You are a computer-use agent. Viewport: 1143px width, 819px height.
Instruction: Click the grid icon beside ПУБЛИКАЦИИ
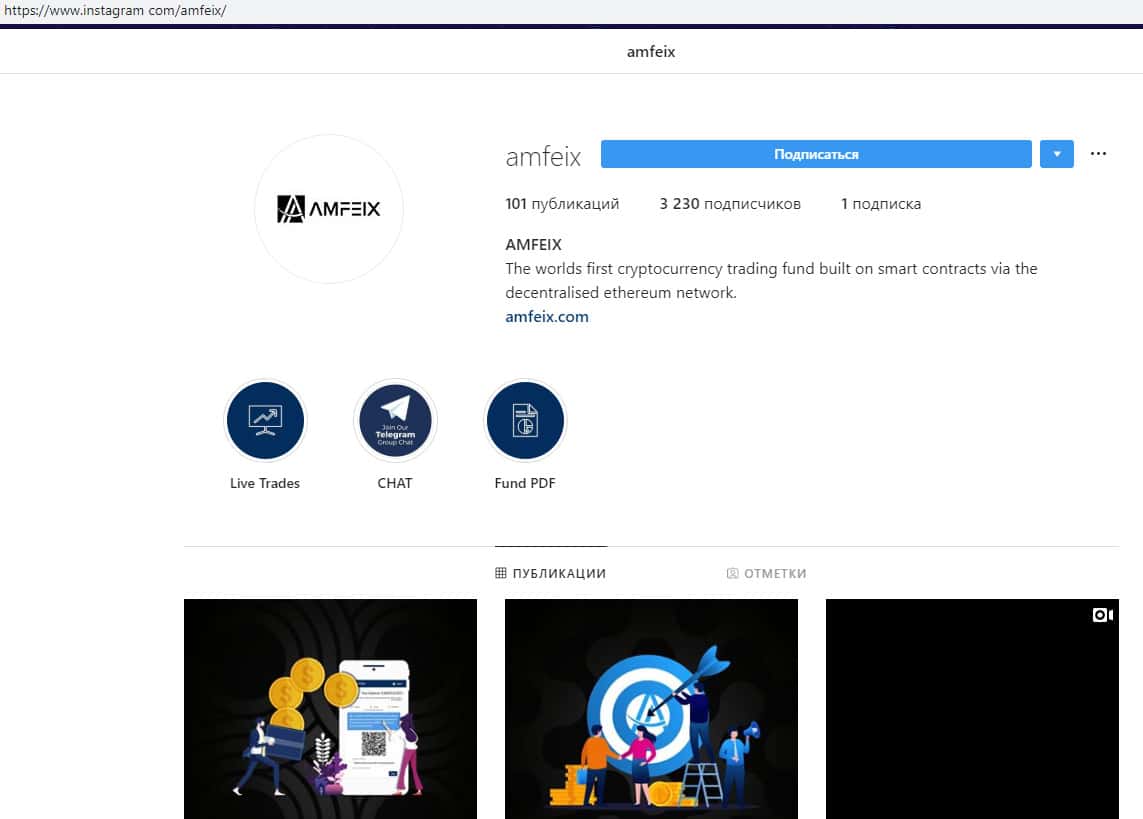click(x=501, y=574)
